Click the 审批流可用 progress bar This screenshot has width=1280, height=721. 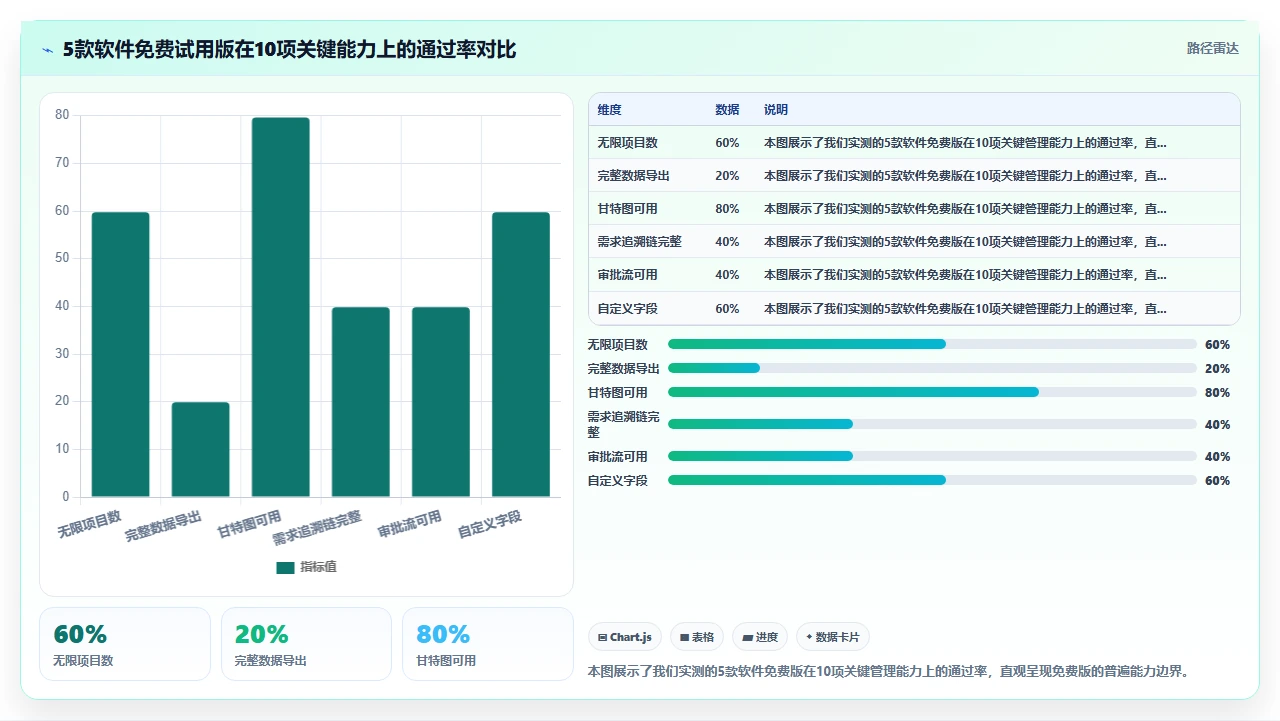[932, 456]
